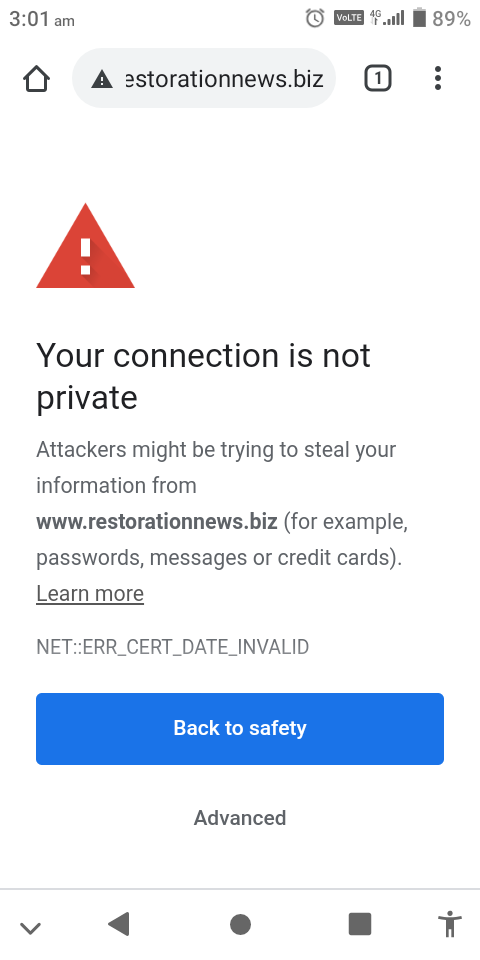
Task: Tap the accessibility figure icon
Action: 450,924
